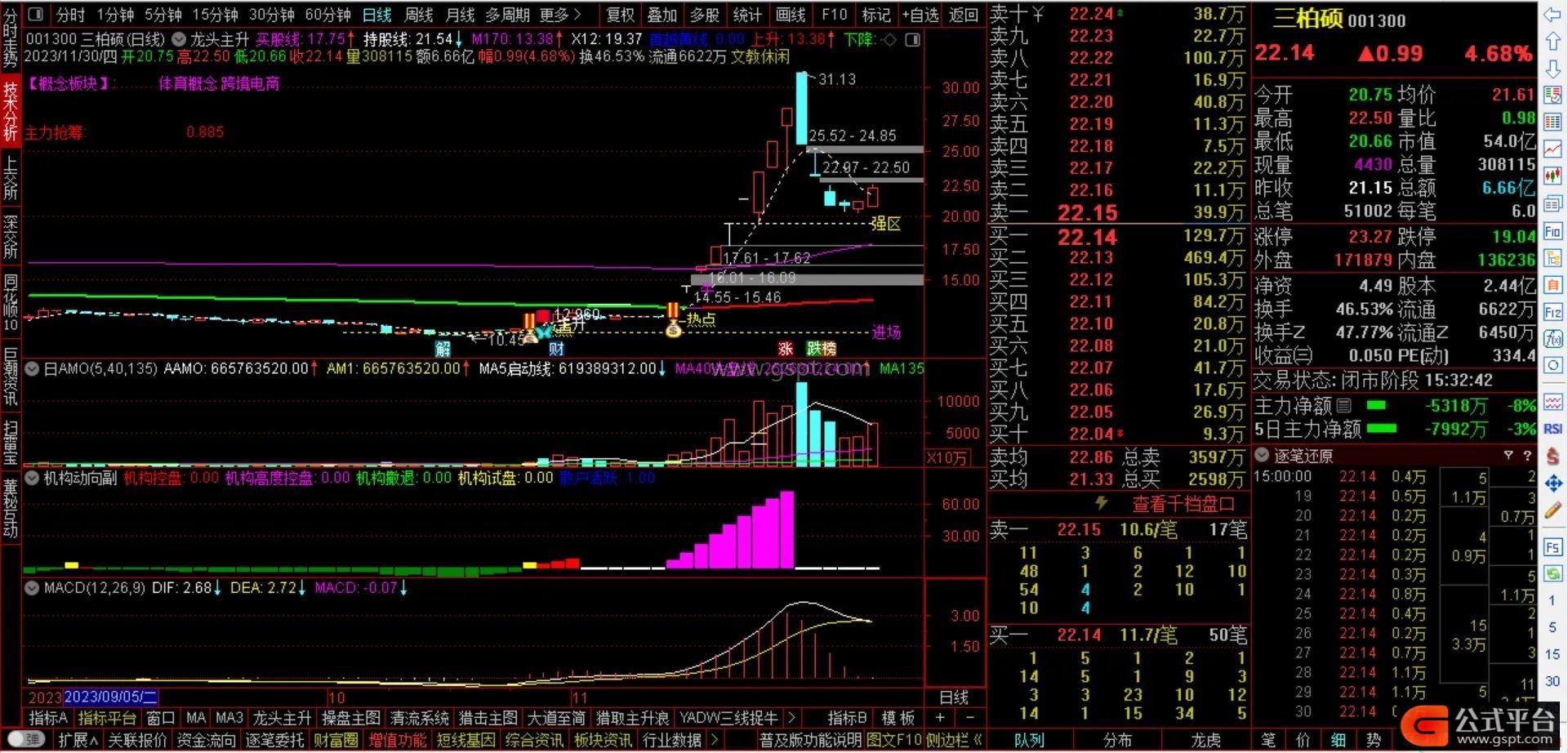Viewport: 1568px width, 753px height.
Task: Click the up-arrow previous stock icon
Action: (1552, 41)
